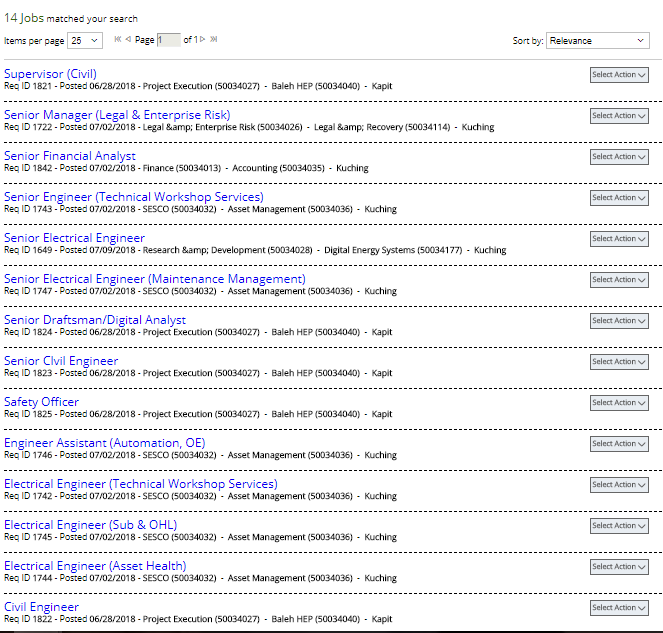Go to last page arrow icon
The width and height of the screenshot is (663, 633).
(214, 39)
